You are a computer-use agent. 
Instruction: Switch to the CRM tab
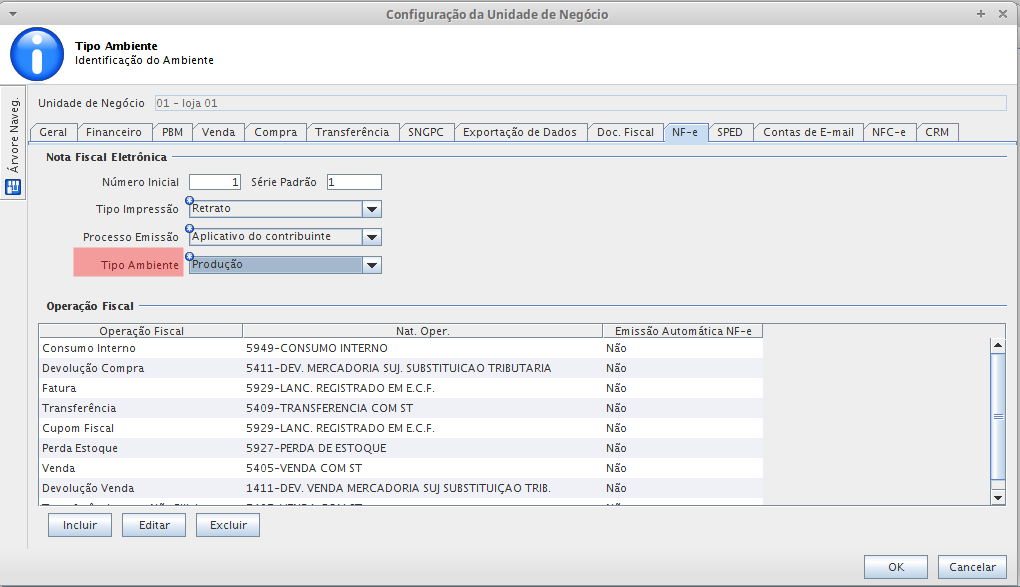(937, 132)
